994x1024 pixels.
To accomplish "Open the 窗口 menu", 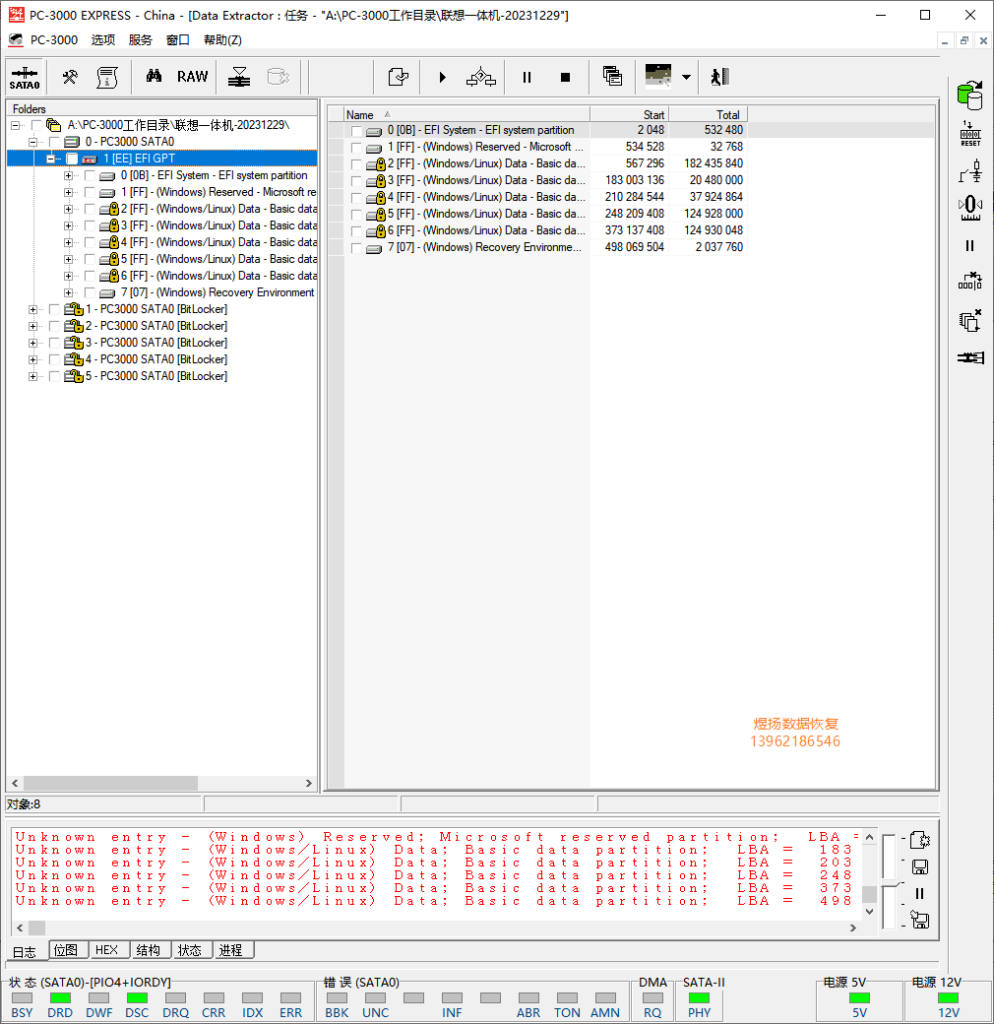I will [x=178, y=40].
